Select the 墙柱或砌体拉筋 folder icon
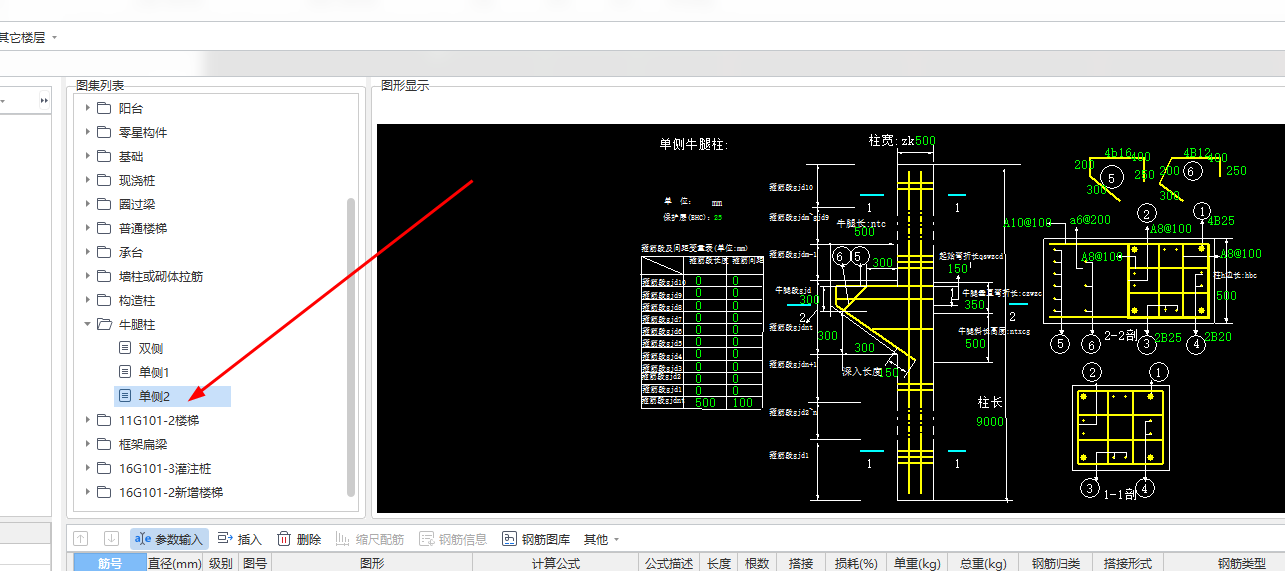Viewport: 1285px width, 571px height. 104,276
